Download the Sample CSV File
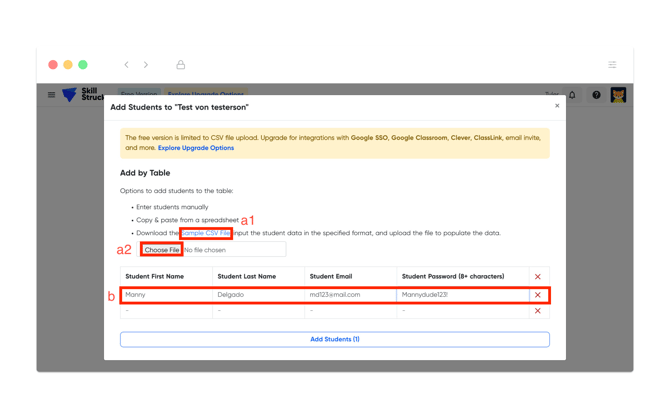The width and height of the screenshot is (670, 418). (x=206, y=233)
